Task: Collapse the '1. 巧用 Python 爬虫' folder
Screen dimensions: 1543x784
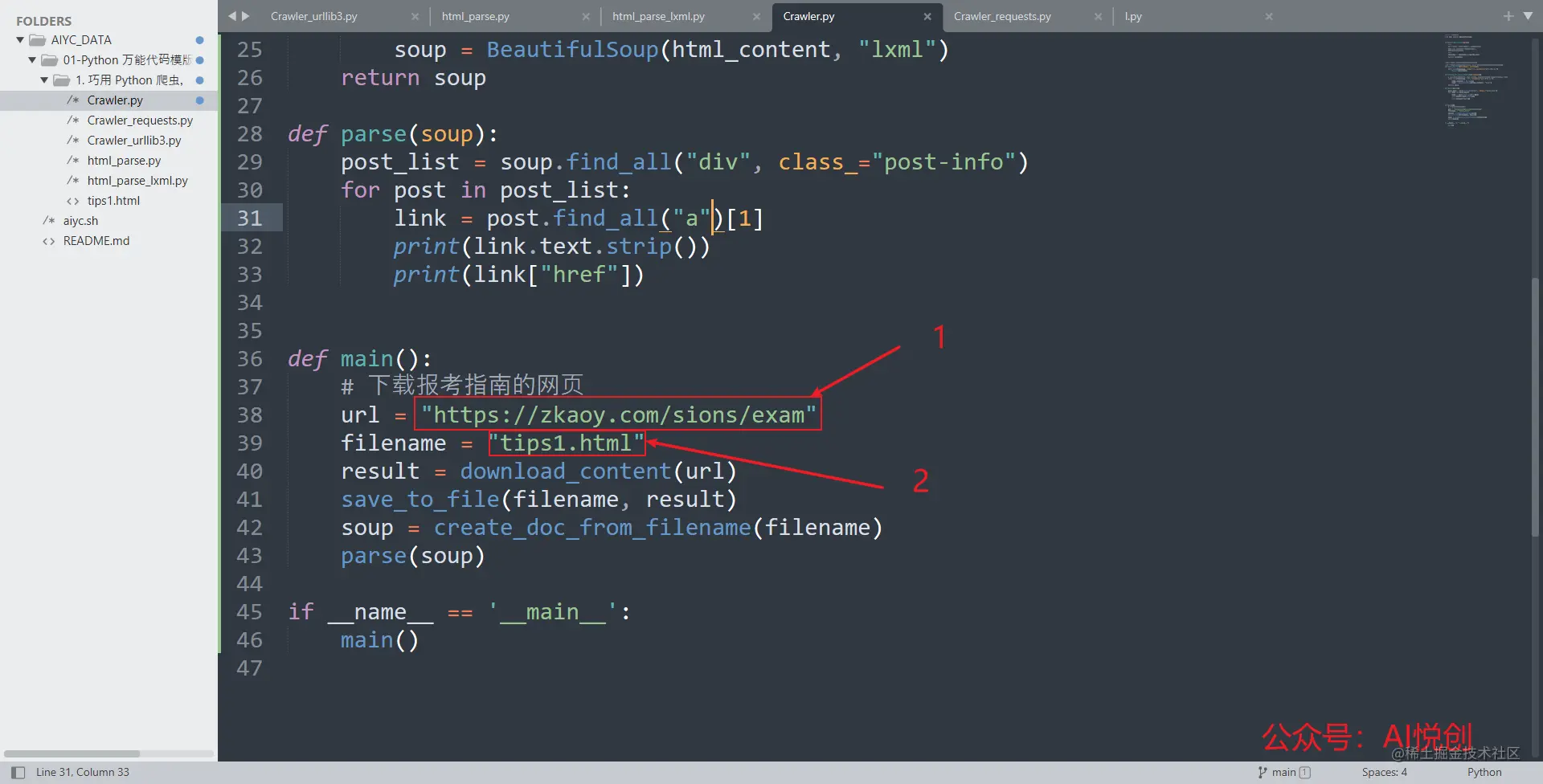Action: [44, 80]
